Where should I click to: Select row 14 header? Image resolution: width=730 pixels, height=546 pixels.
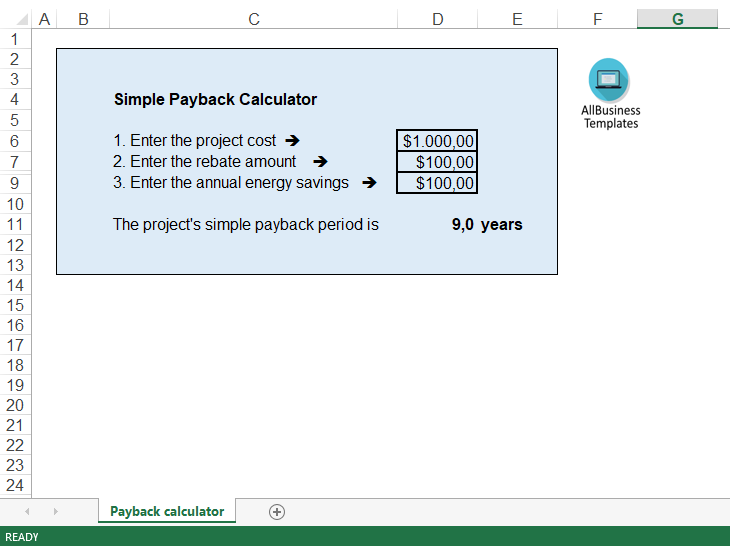coord(15,285)
